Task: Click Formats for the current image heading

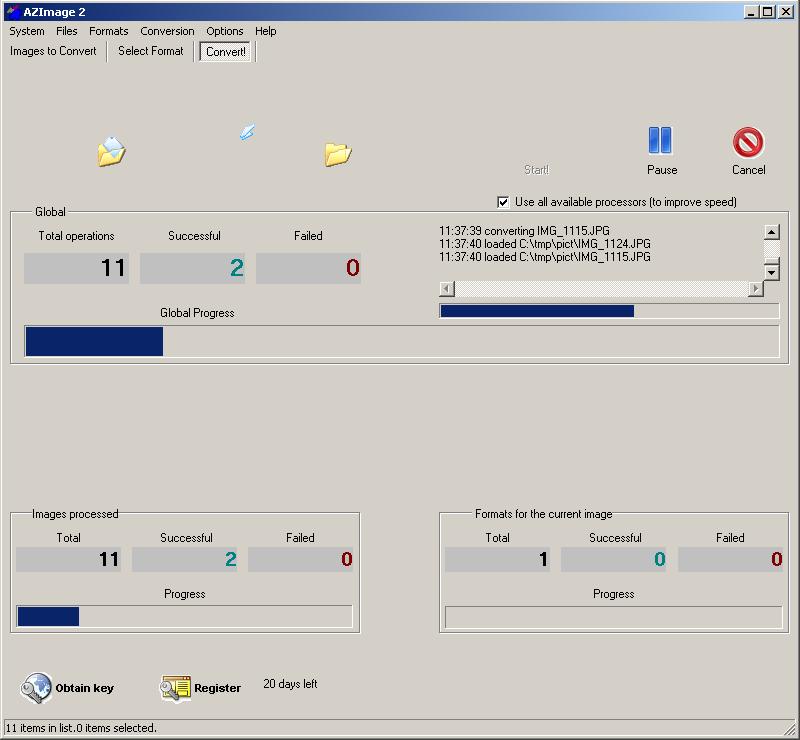Action: pos(543,514)
